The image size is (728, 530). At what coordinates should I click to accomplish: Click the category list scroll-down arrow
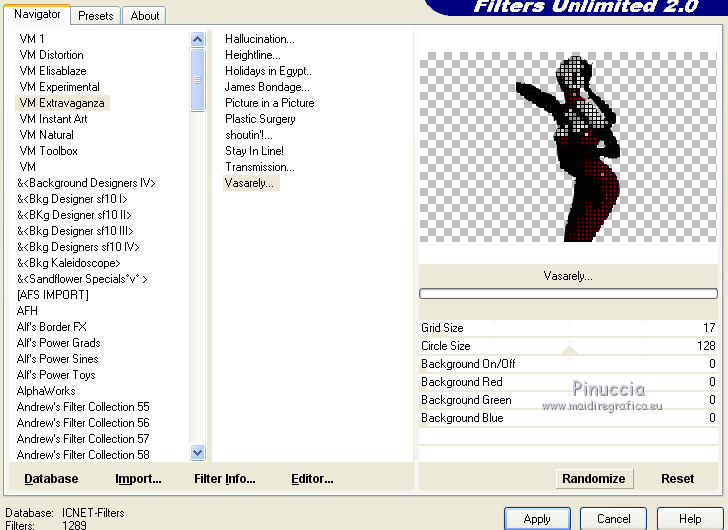(197, 452)
